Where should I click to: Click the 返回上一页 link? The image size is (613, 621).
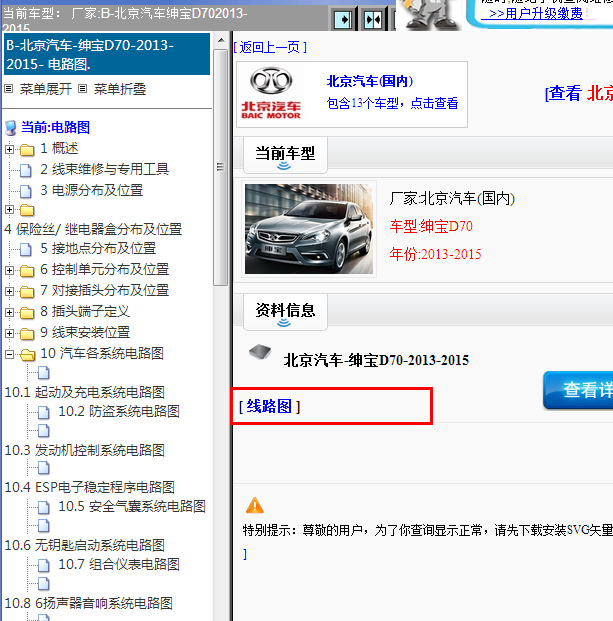click(270, 47)
